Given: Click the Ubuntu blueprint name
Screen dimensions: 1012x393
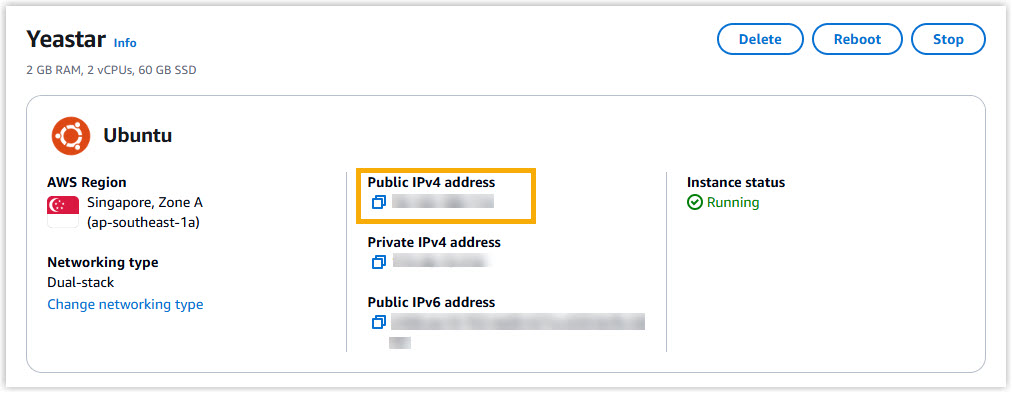Looking at the screenshot, I should pos(137,136).
